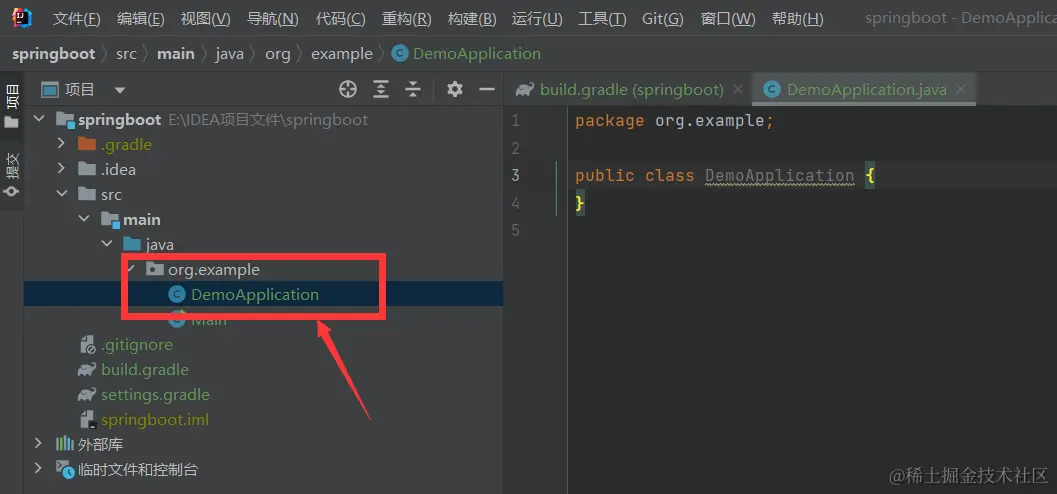Open the 导航(N) menu
The image size is (1057, 494).
(272, 19)
